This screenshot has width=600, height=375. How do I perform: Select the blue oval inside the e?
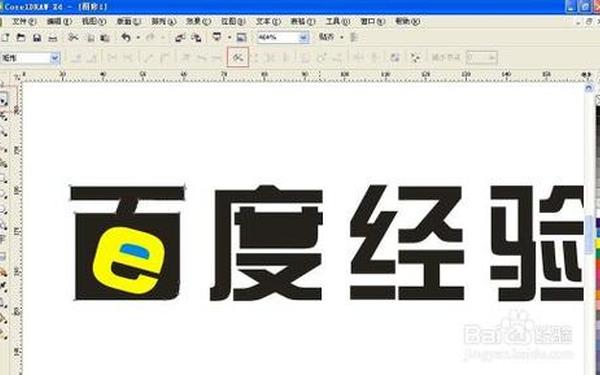pyautogui.click(x=134, y=250)
